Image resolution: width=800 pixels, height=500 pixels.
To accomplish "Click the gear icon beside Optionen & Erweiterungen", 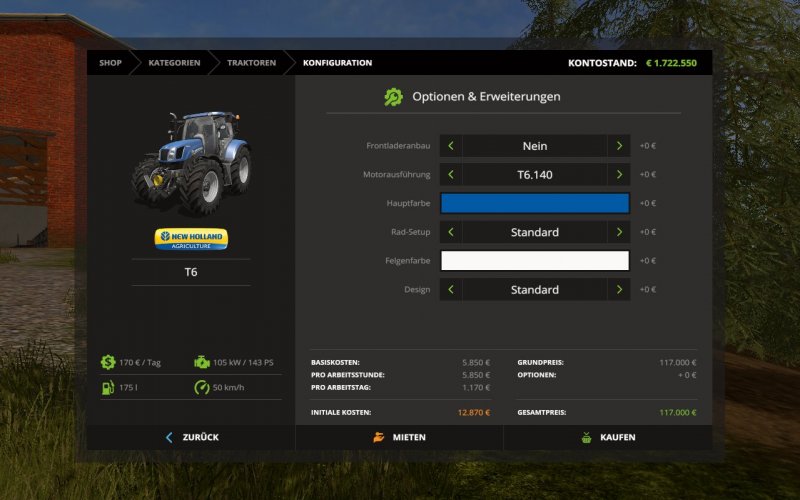I will point(394,97).
